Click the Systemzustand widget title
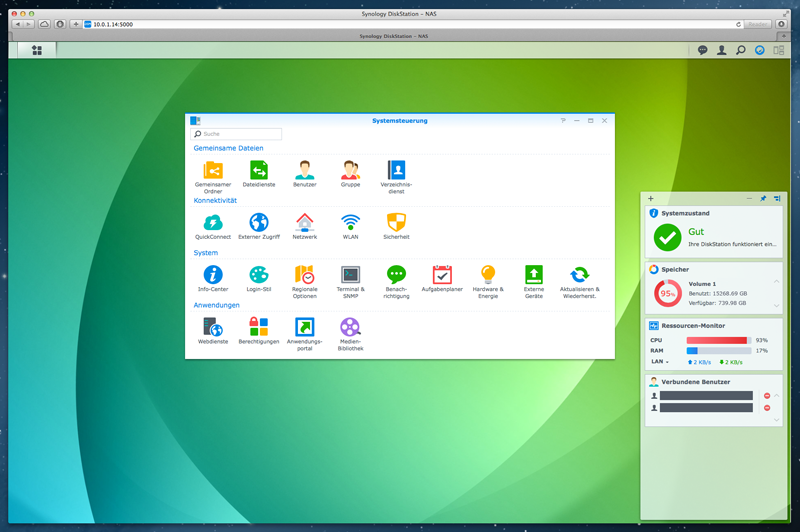 [685, 213]
